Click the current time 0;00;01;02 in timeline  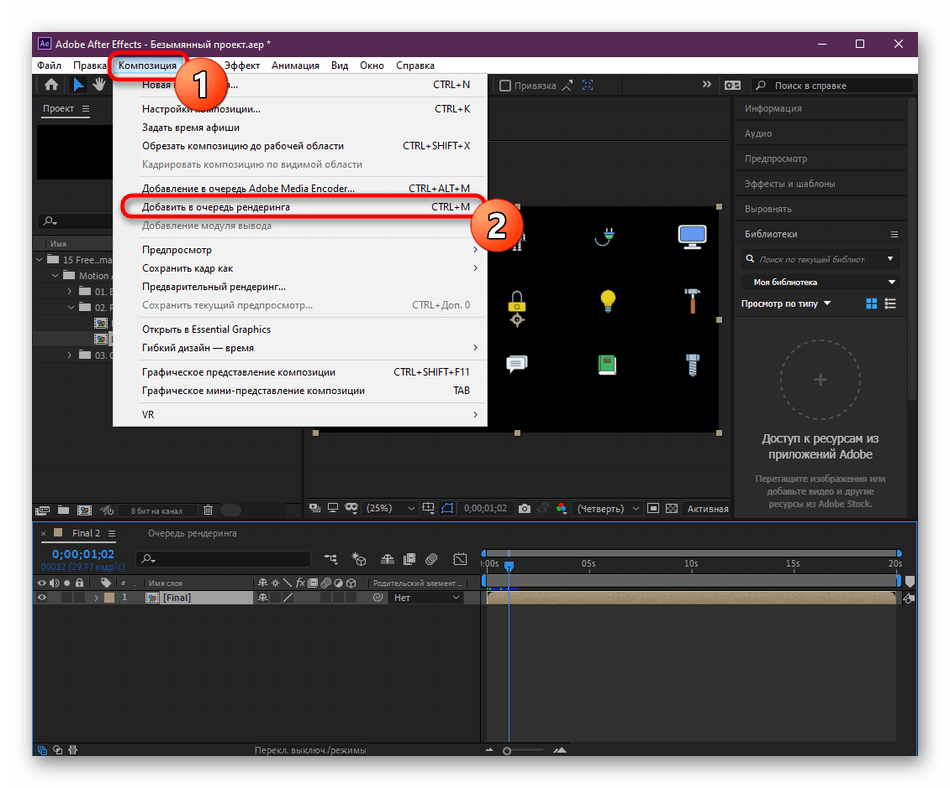(82, 554)
